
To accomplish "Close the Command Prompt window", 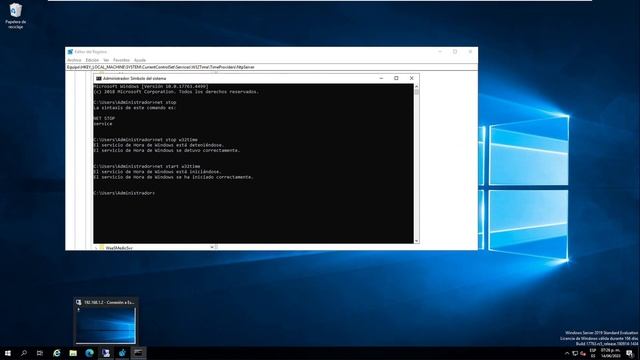I will (x=411, y=78).
